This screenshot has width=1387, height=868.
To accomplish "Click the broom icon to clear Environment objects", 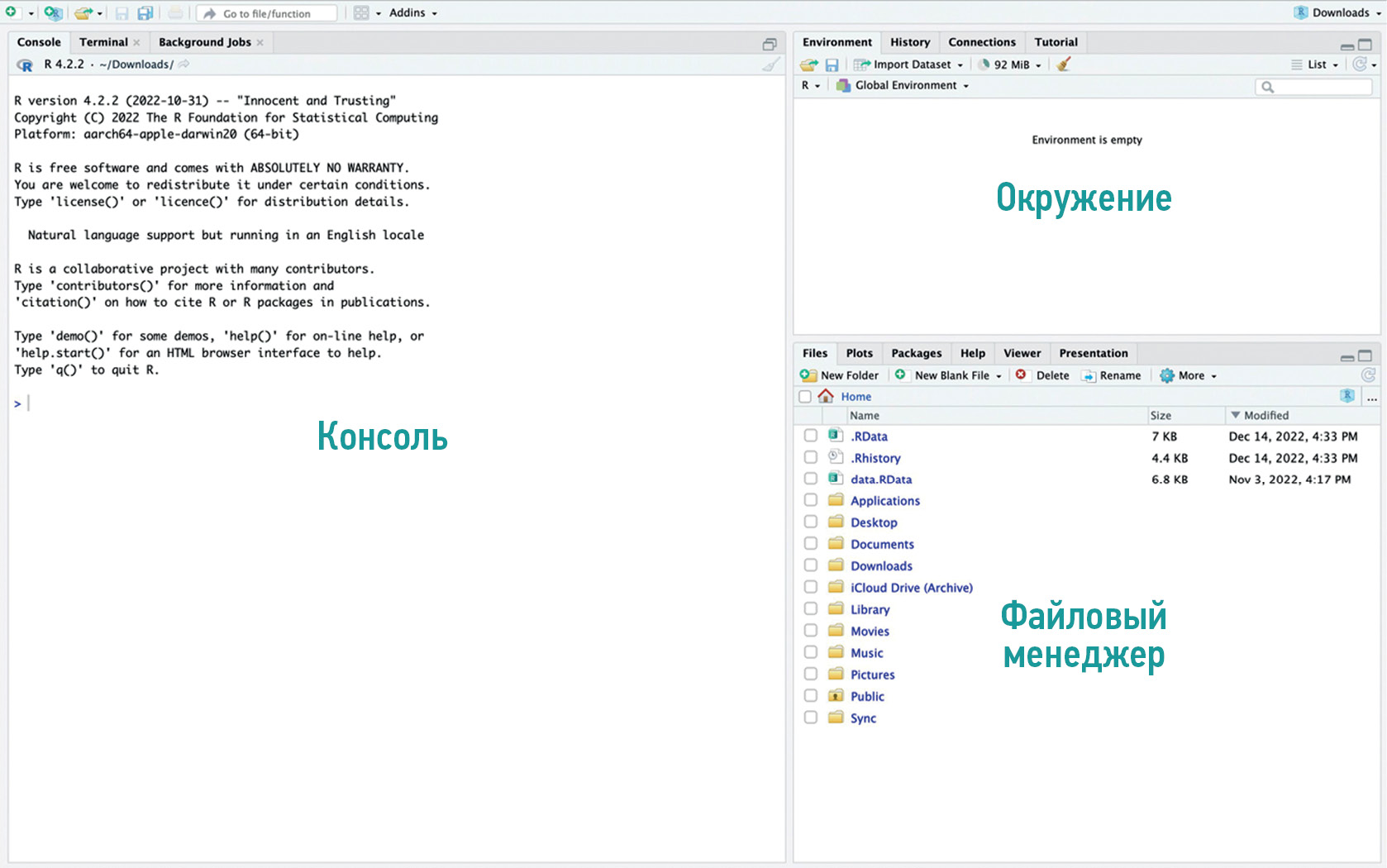I will [1064, 64].
